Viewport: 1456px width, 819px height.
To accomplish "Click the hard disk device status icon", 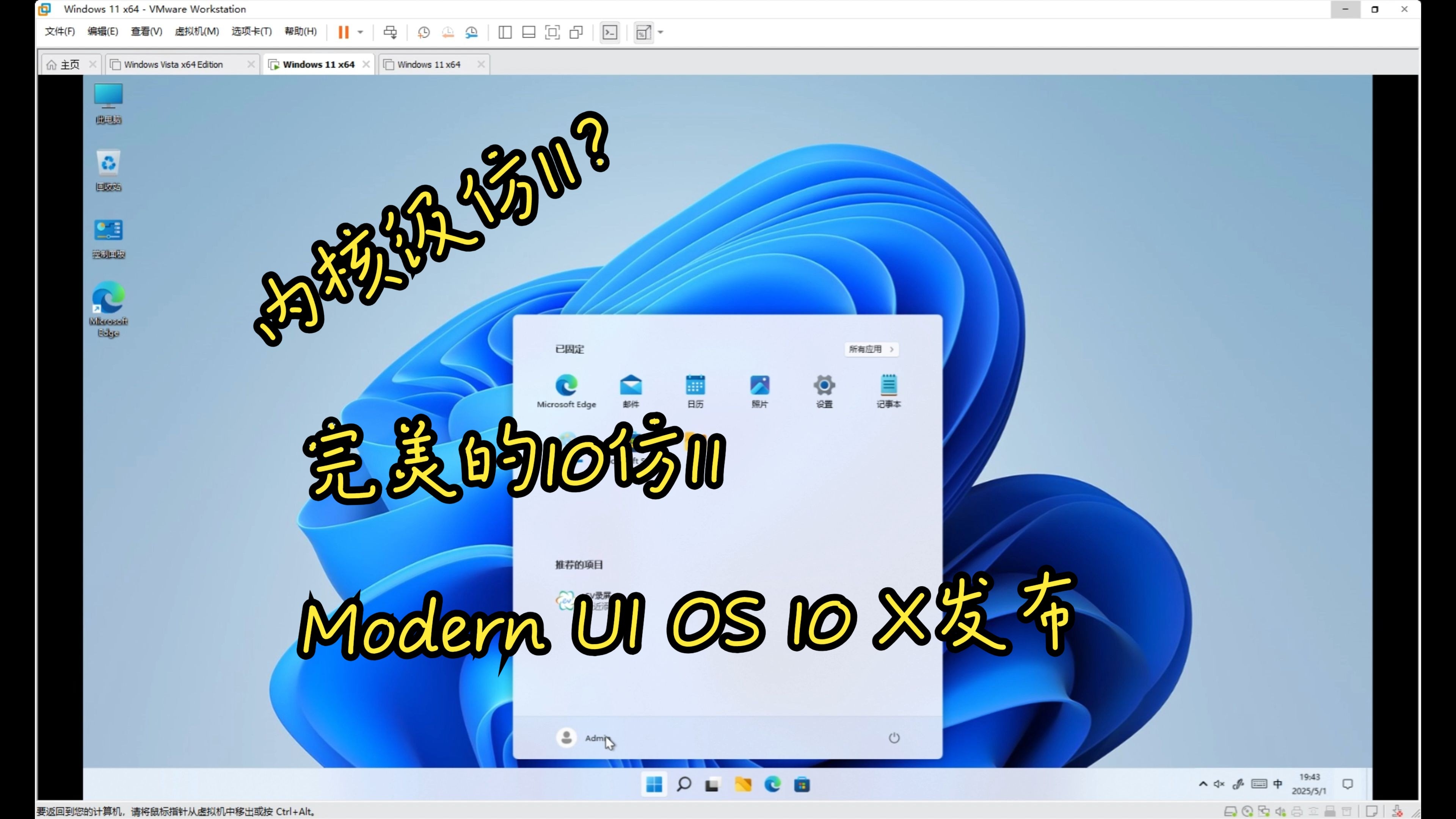I will coord(1230,812).
